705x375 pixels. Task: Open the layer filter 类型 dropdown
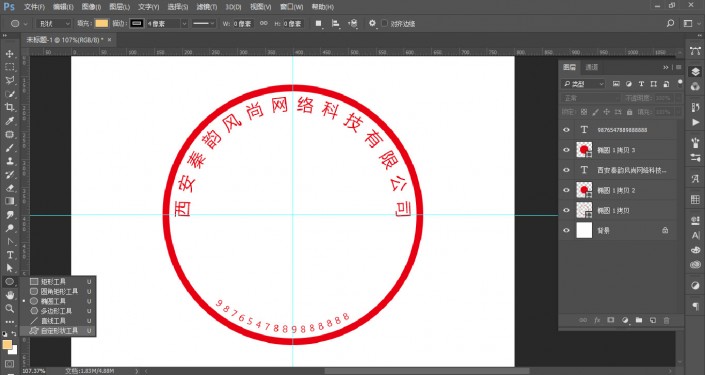[583, 84]
